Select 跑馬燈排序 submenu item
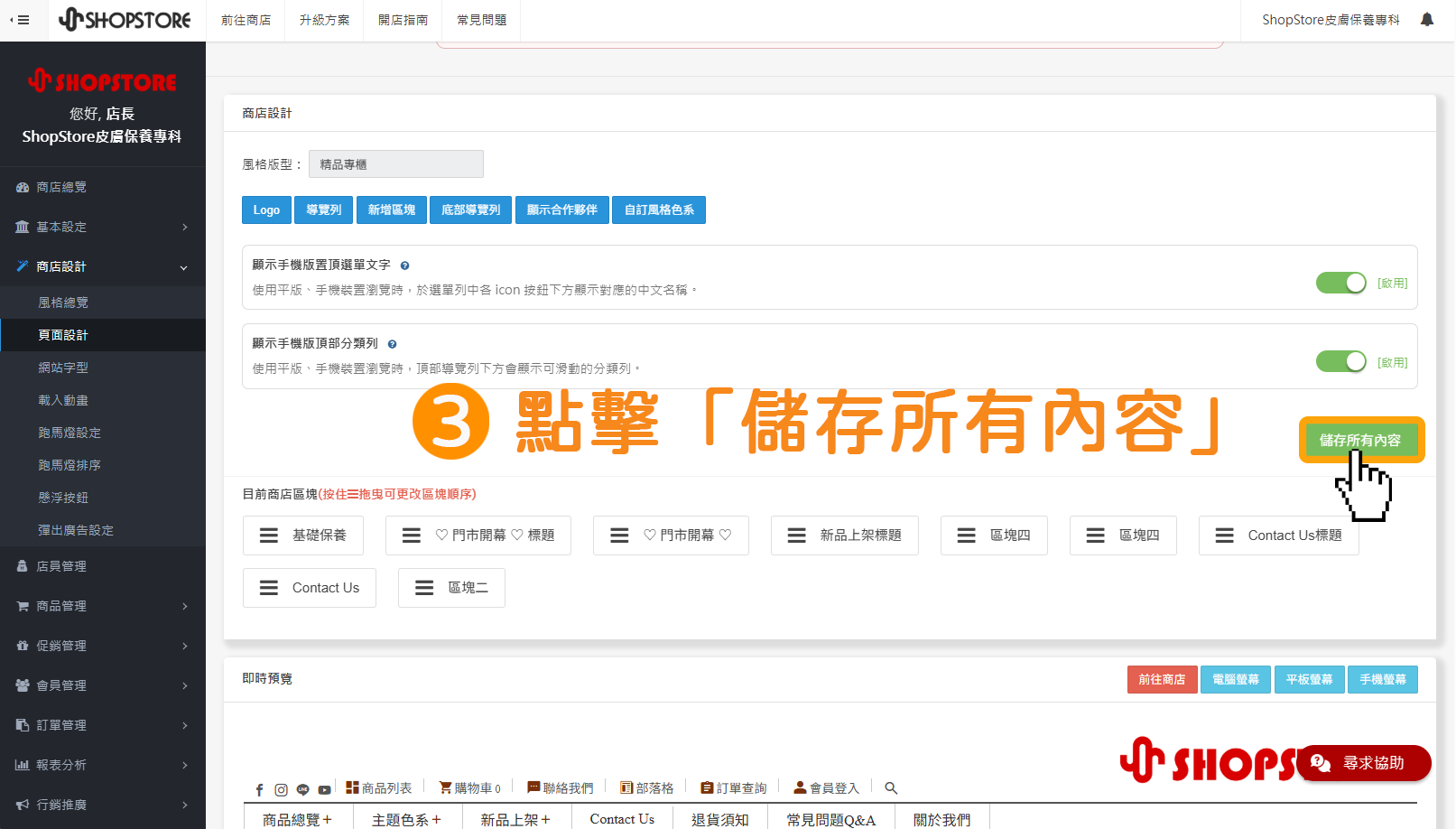Screen dimensions: 1456x829 pos(103,465)
